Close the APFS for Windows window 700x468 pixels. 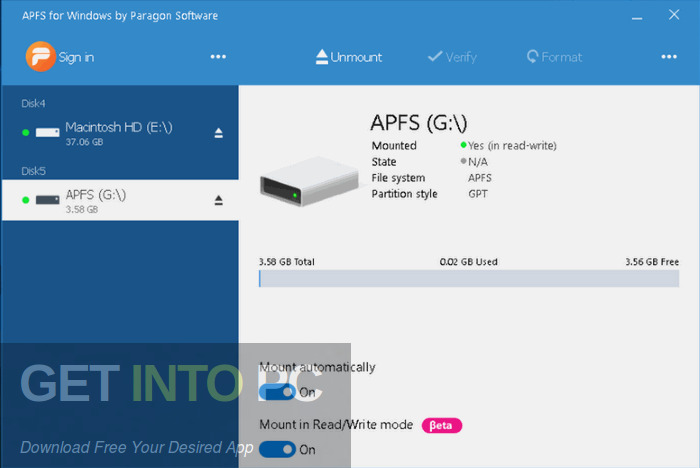point(674,15)
